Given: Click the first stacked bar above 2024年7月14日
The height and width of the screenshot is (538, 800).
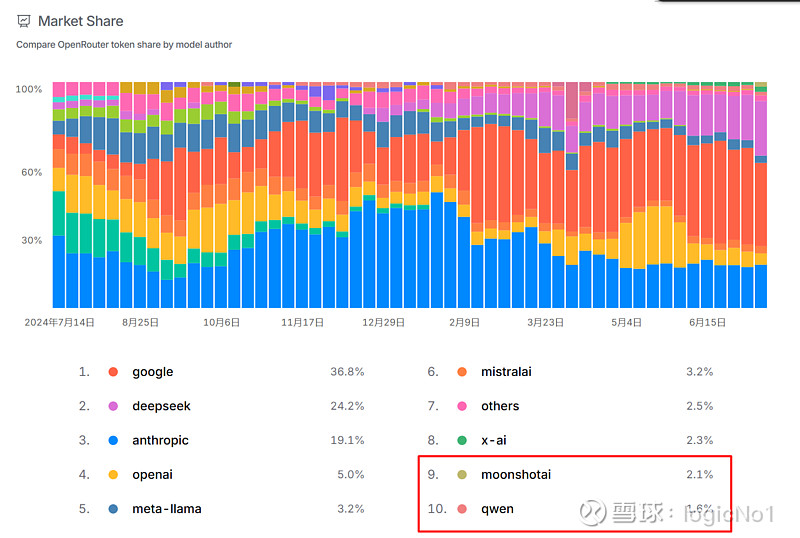Looking at the screenshot, I should [x=59, y=195].
